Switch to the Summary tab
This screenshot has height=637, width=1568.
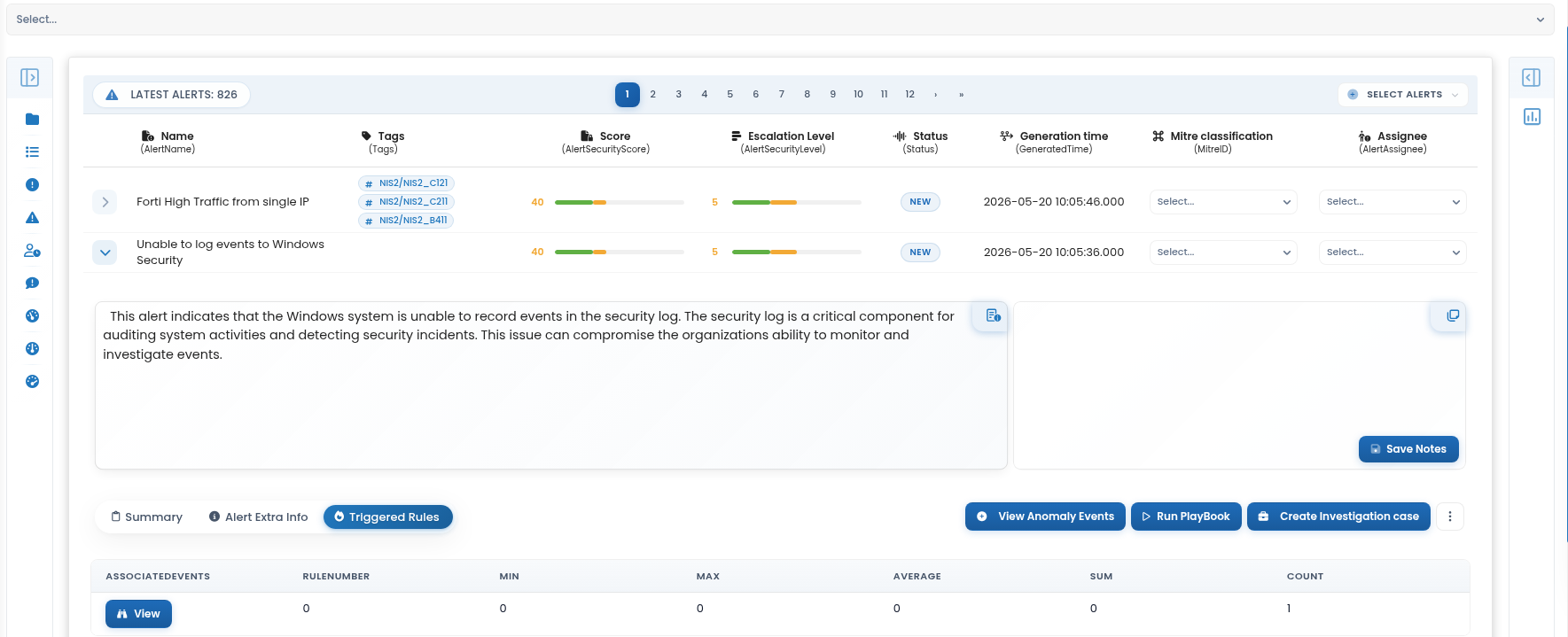[x=146, y=517]
